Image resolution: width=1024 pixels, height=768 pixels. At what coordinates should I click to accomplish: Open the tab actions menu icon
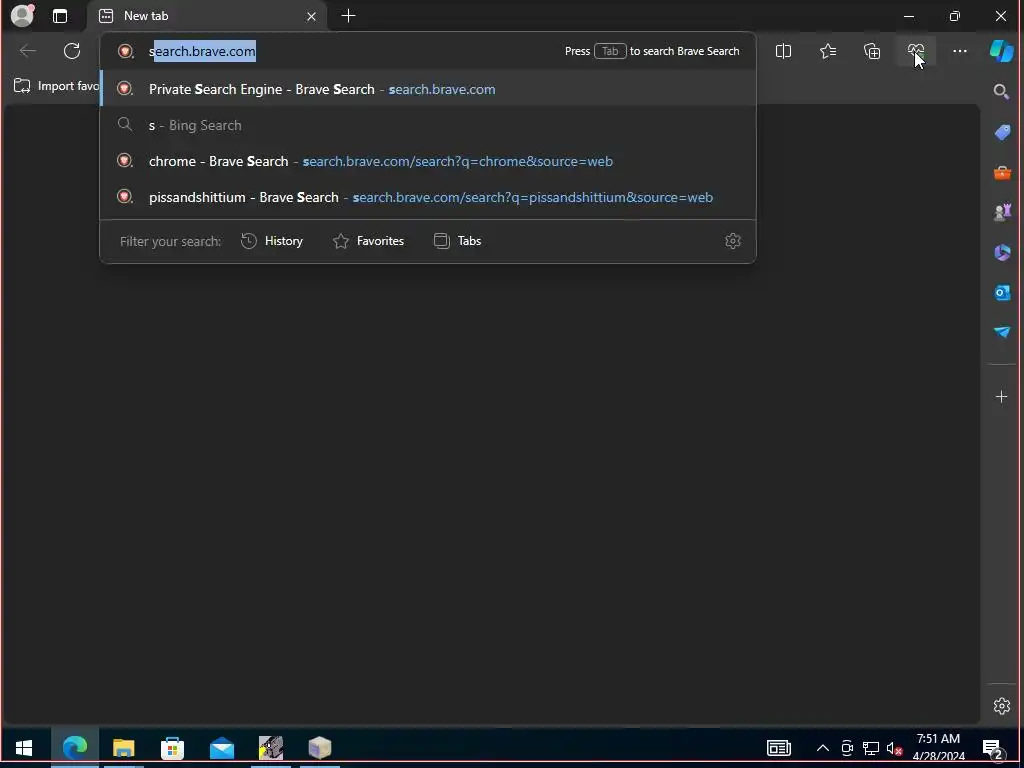(x=60, y=16)
